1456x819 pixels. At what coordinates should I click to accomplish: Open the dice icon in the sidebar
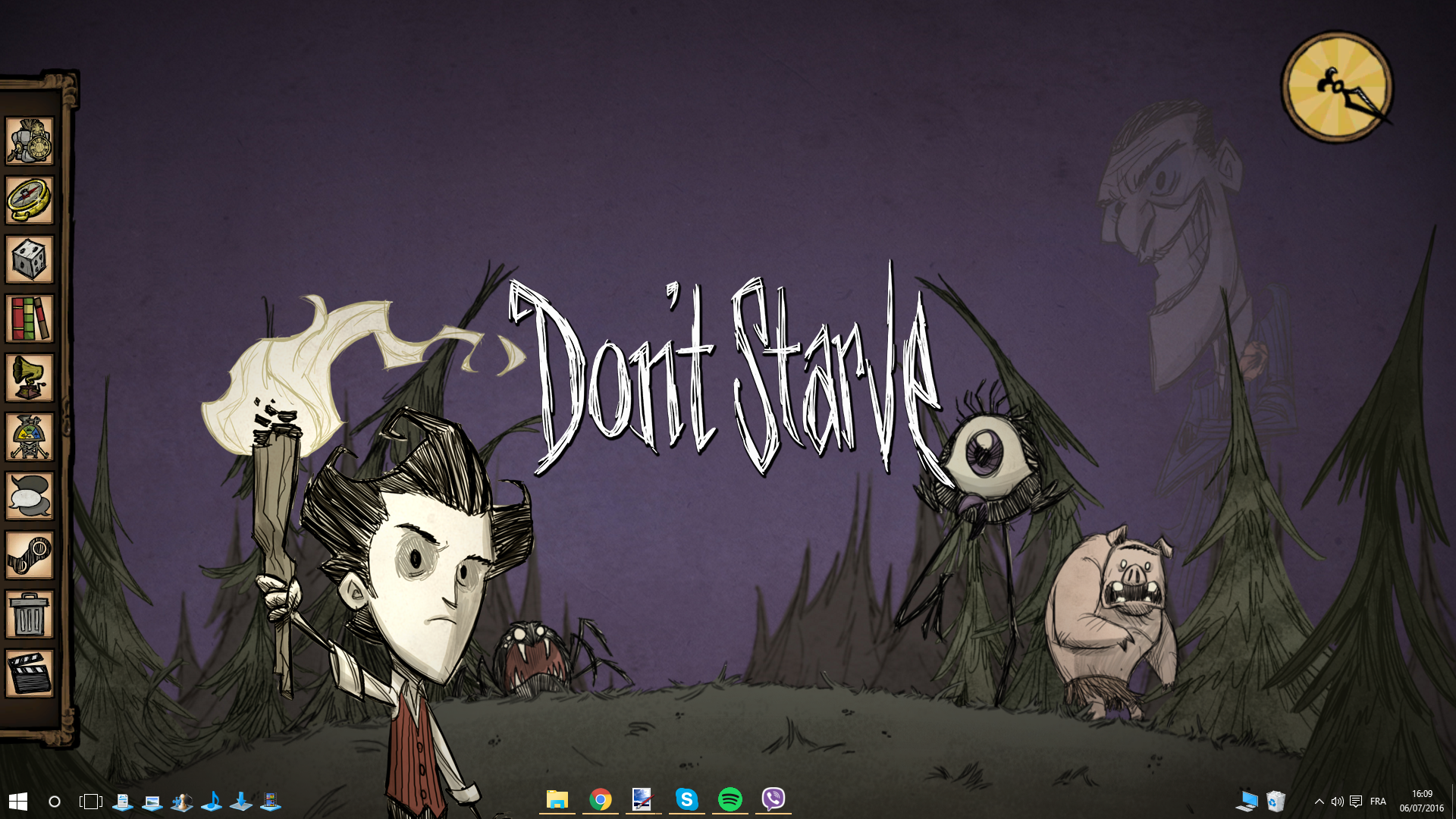(x=30, y=259)
